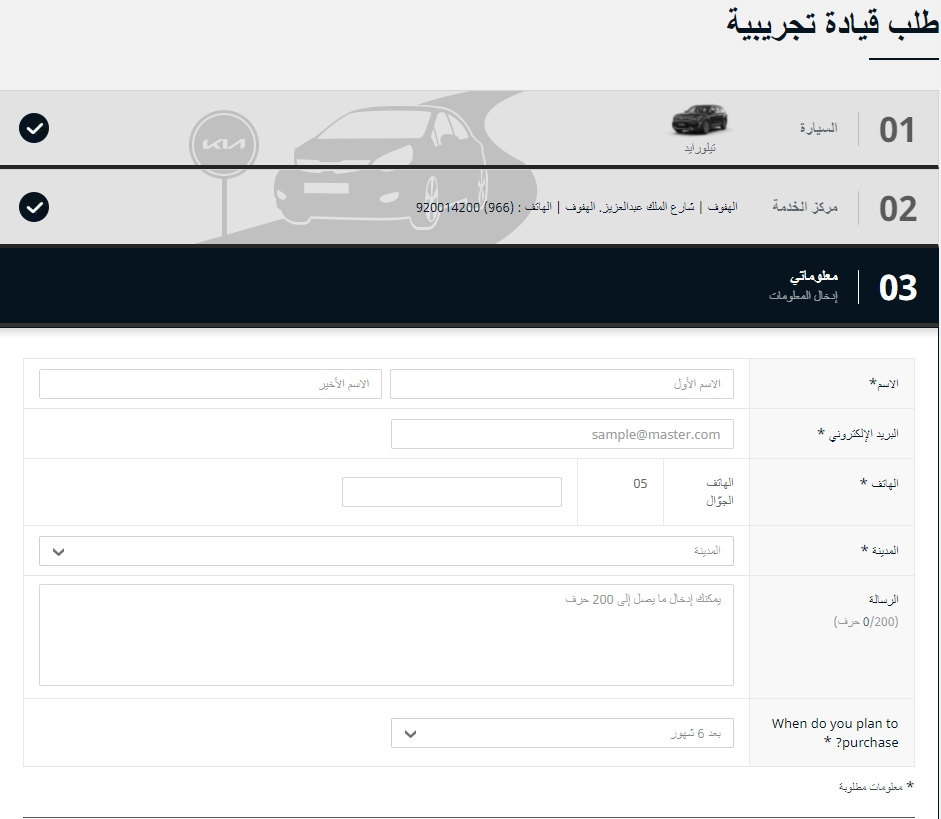Open the city المدينة dropdown
The image size is (941, 819).
point(386,551)
